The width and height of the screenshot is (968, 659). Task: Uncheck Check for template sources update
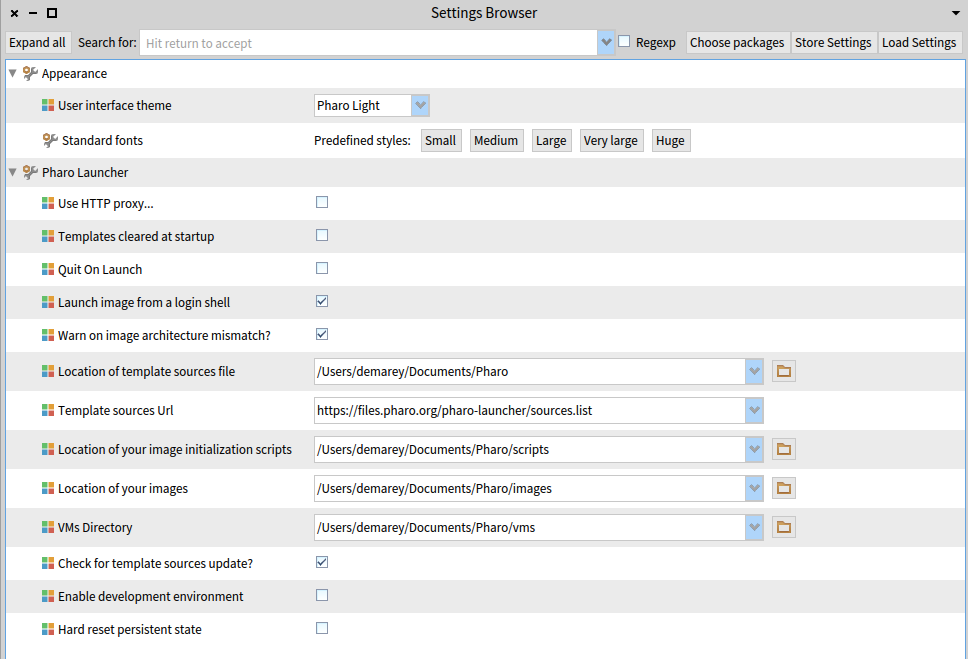pyautogui.click(x=322, y=562)
